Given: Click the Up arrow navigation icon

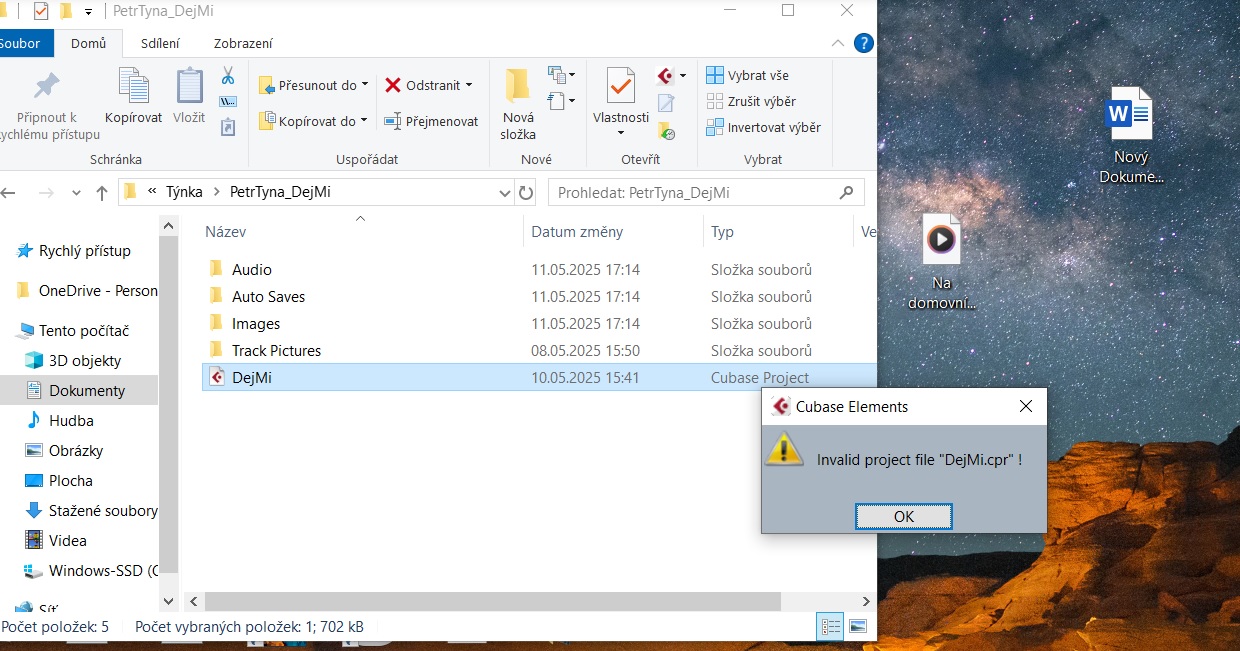Looking at the screenshot, I should [101, 193].
